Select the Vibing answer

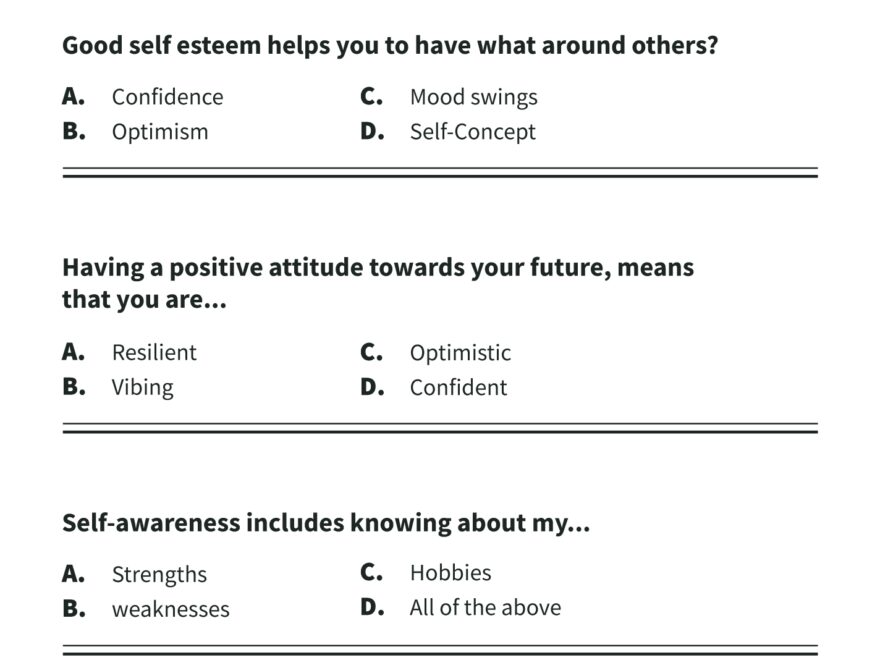[142, 388]
